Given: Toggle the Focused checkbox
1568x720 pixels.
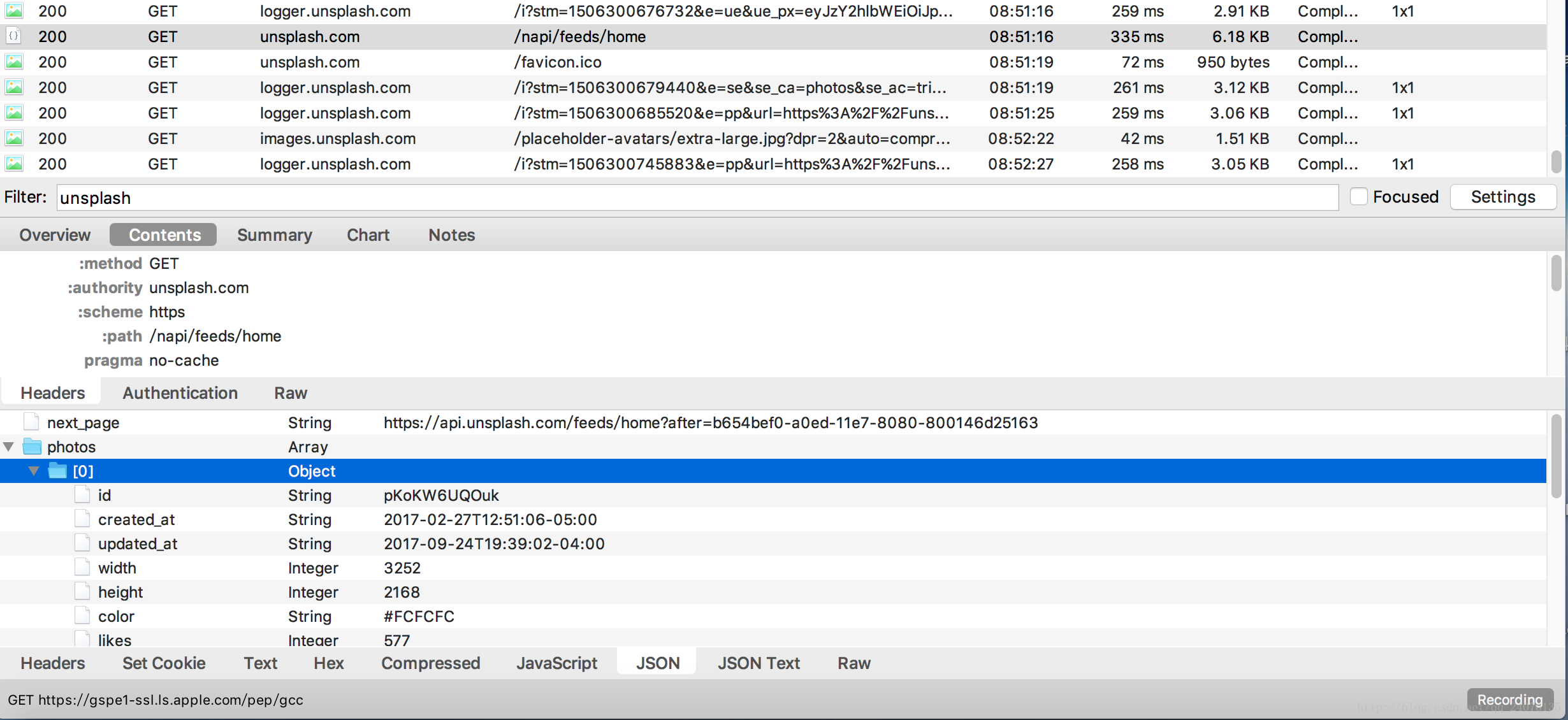Looking at the screenshot, I should [1357, 197].
